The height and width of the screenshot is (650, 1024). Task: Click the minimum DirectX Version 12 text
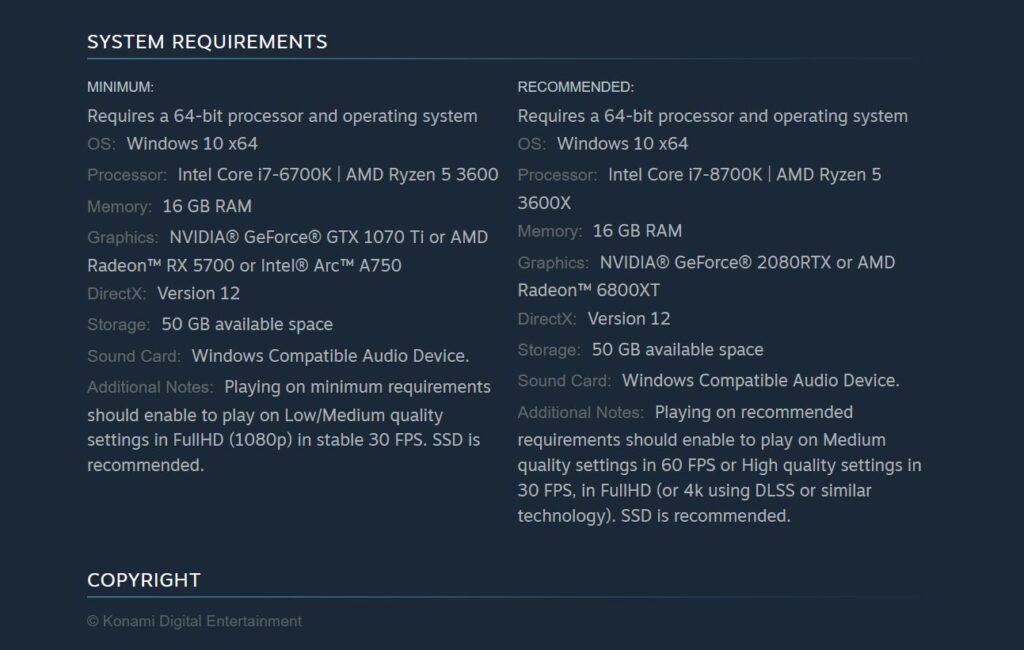click(x=200, y=293)
